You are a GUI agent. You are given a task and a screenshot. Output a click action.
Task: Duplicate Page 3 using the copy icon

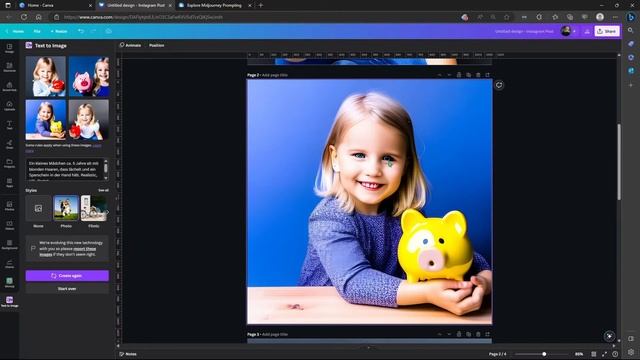469,334
